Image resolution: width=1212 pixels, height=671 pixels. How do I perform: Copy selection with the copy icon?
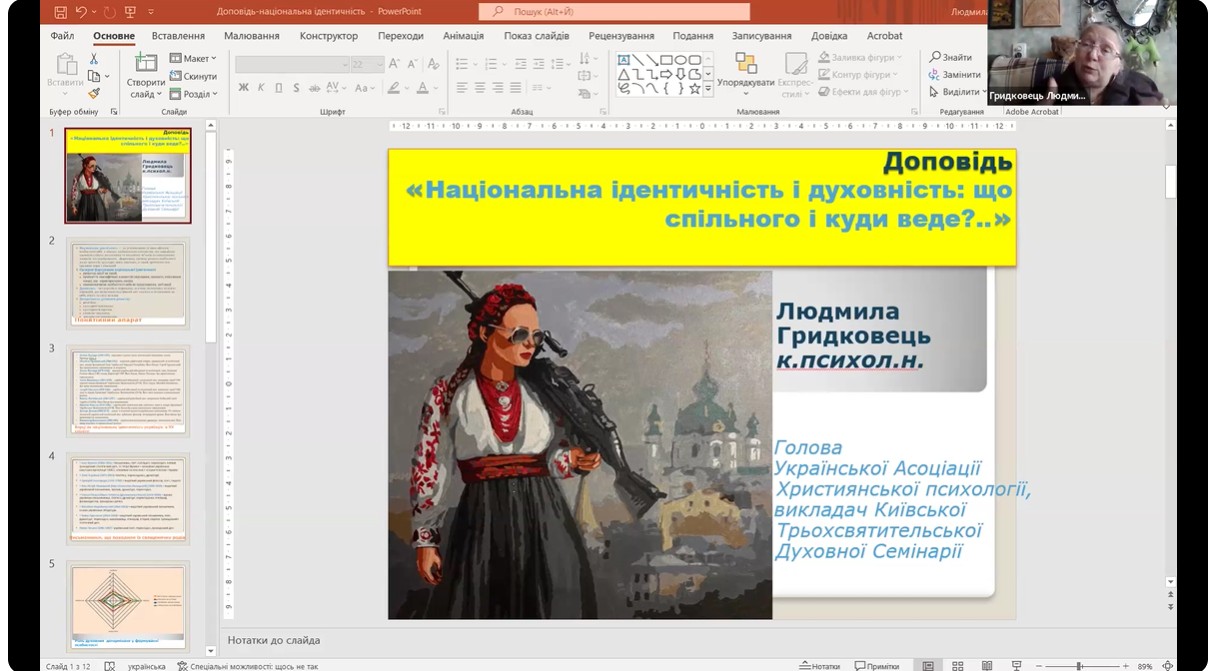[x=94, y=76]
